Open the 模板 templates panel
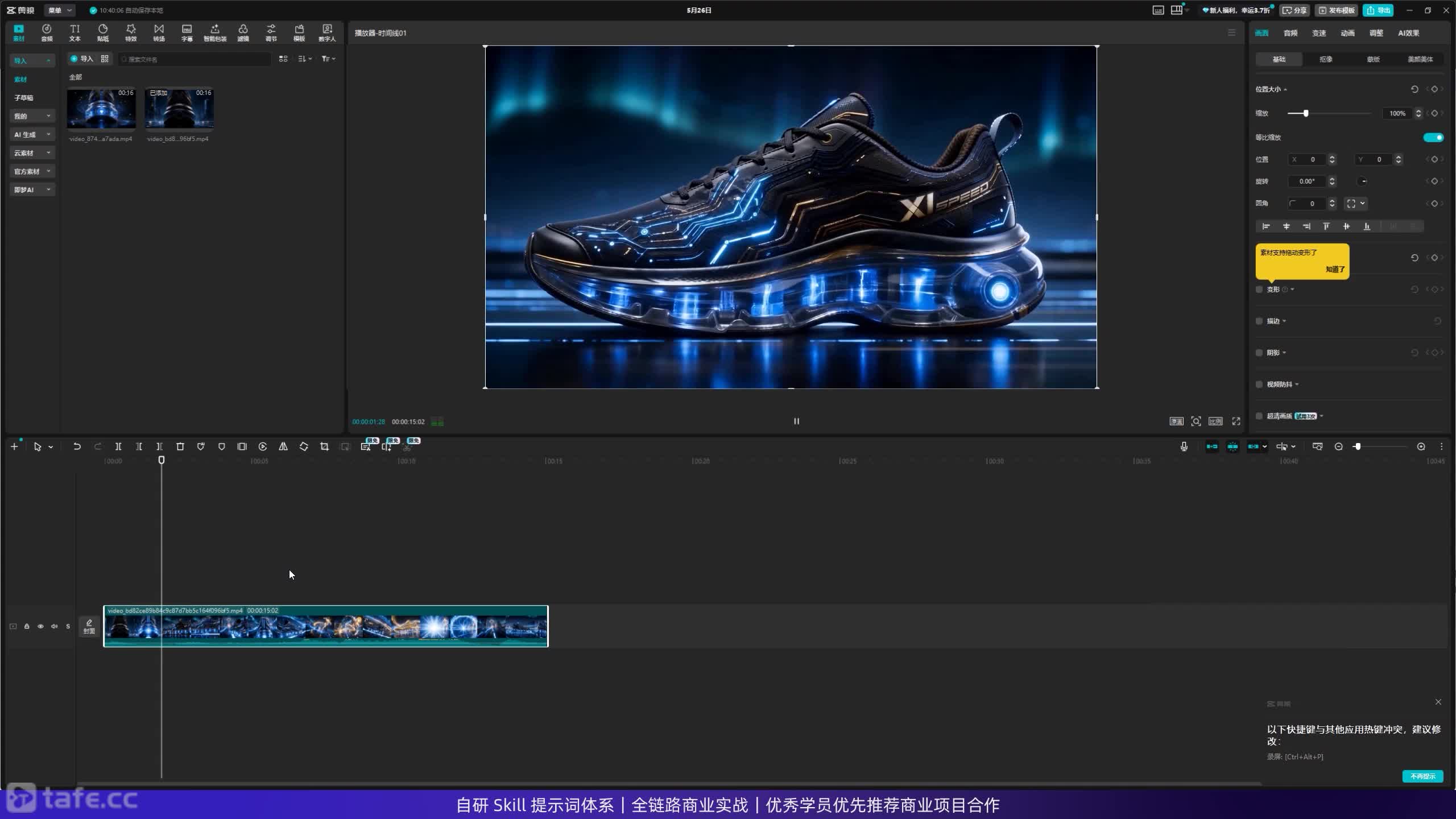The width and height of the screenshot is (1456, 819). (x=299, y=32)
